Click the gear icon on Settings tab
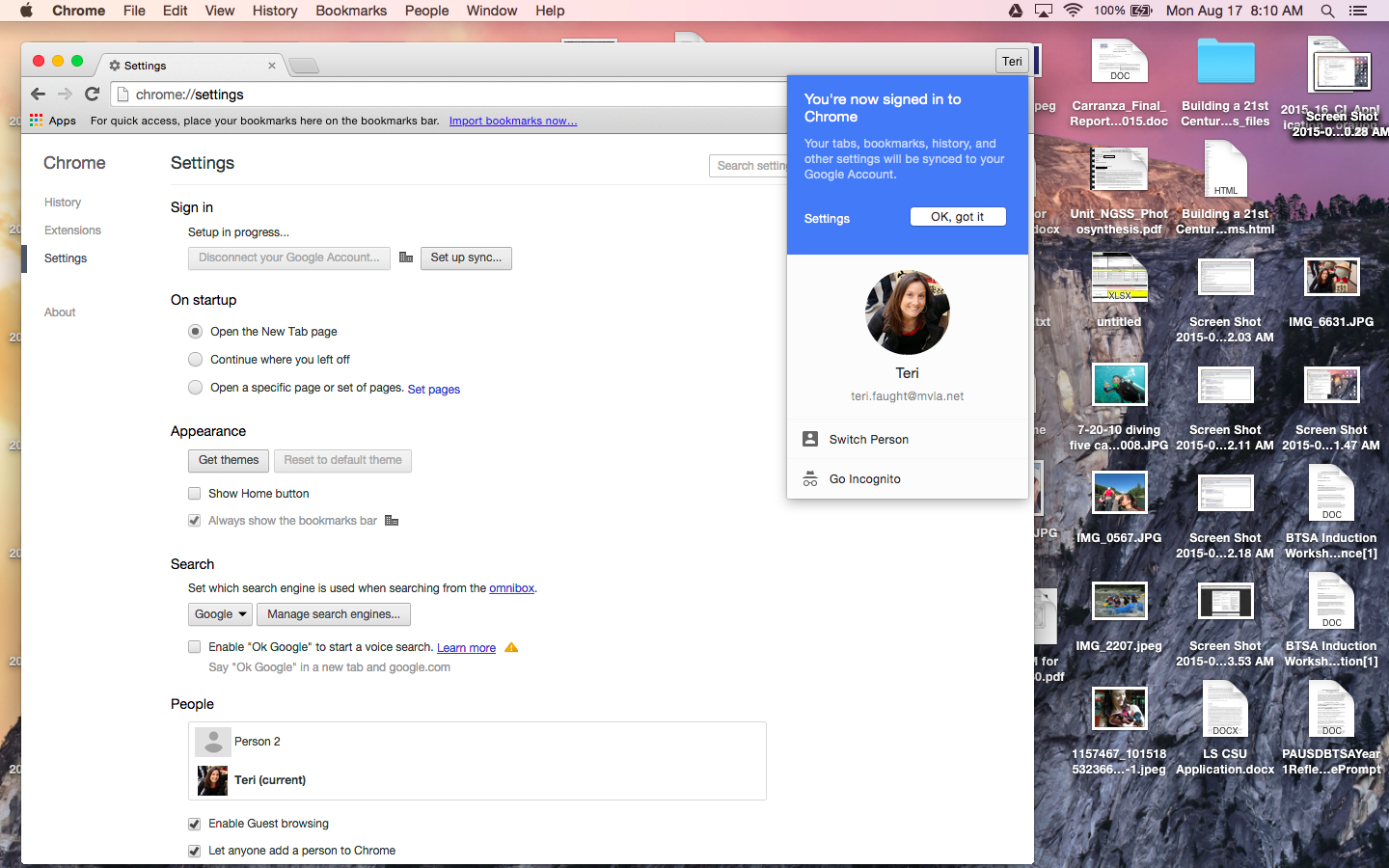Screen dimensions: 1389x868 click(115, 66)
